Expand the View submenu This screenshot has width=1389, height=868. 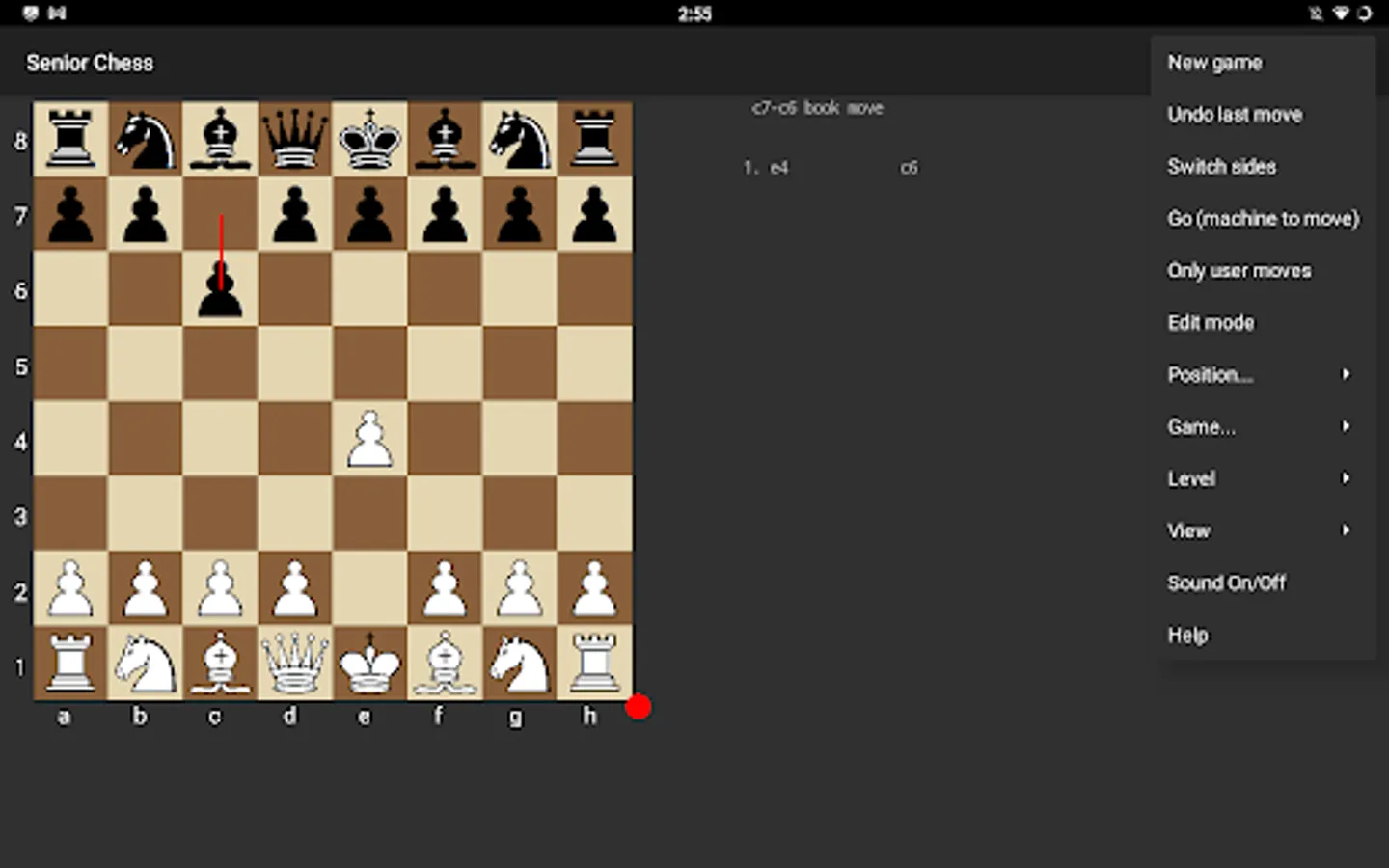tap(1188, 530)
